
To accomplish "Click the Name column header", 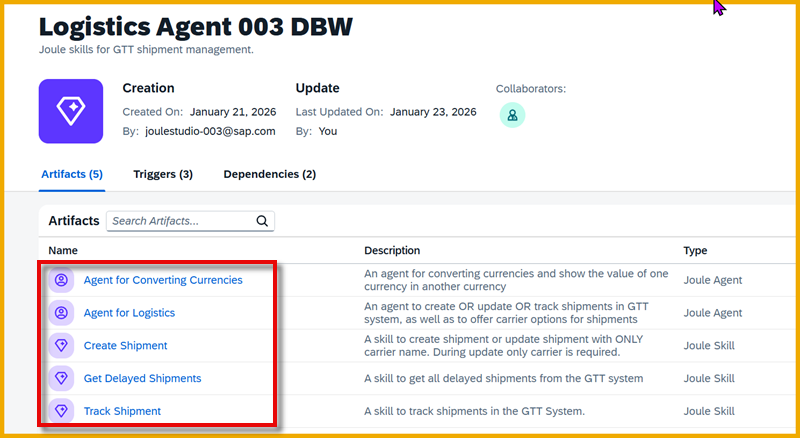I will tap(63, 251).
